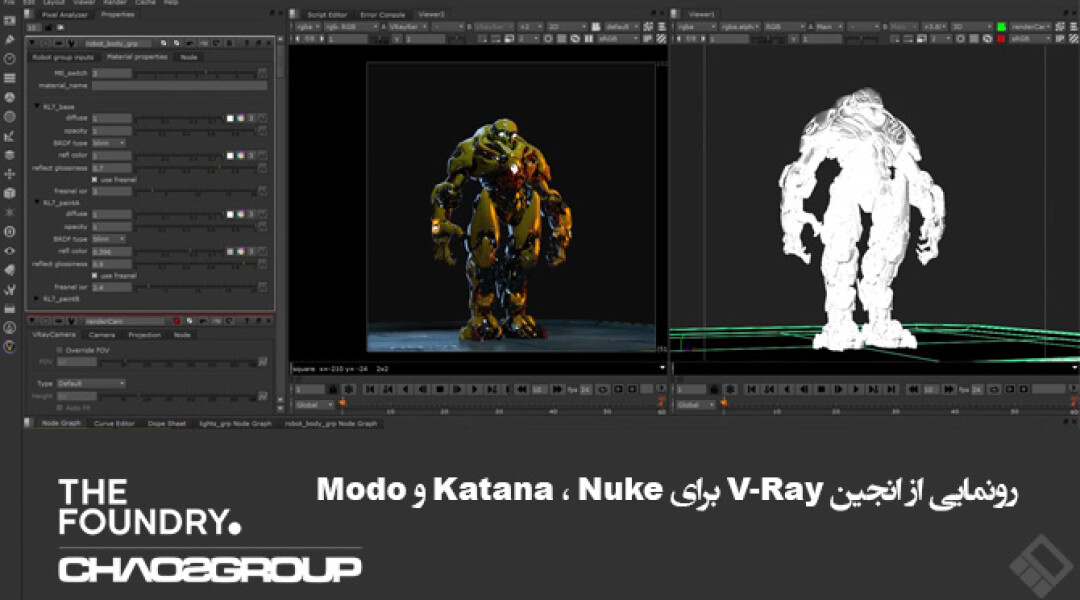Open the camera Type dropdown showing Default
1080x600 pixels.
[x=89, y=382]
